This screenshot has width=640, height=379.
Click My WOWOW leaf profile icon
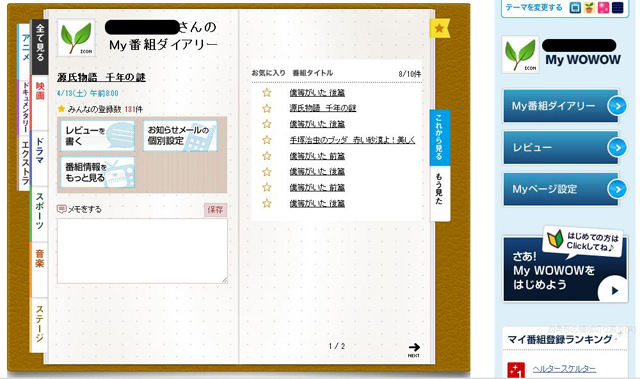(520, 54)
